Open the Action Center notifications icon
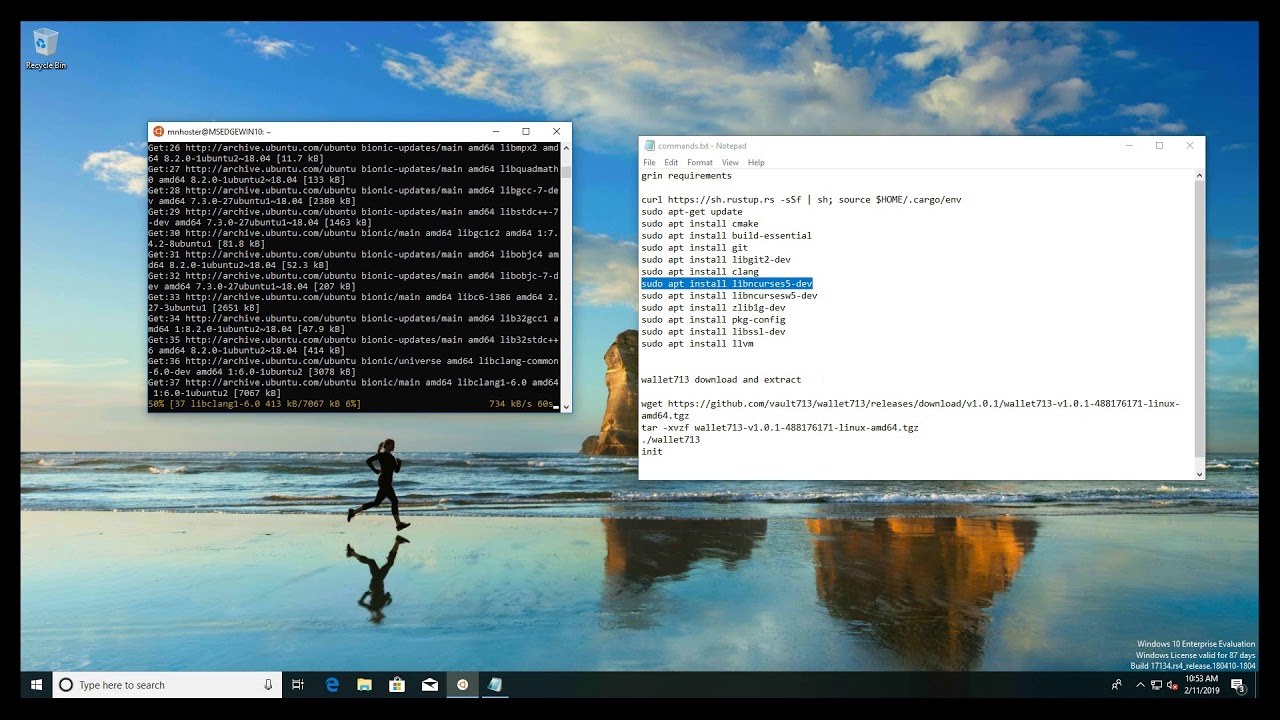This screenshot has height=720, width=1280. 1238,685
